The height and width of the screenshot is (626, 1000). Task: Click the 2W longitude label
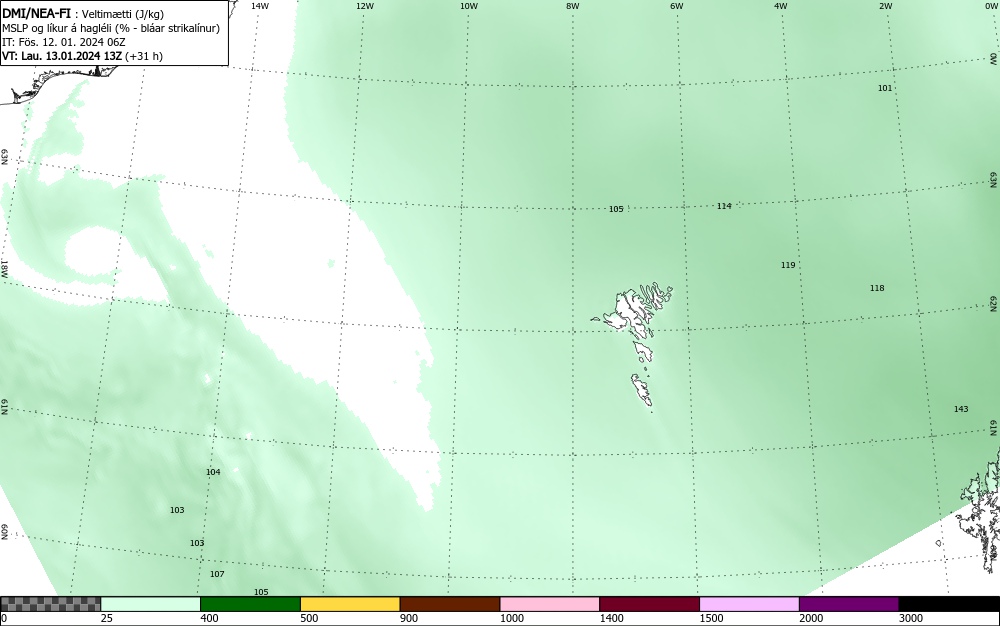coord(885,6)
